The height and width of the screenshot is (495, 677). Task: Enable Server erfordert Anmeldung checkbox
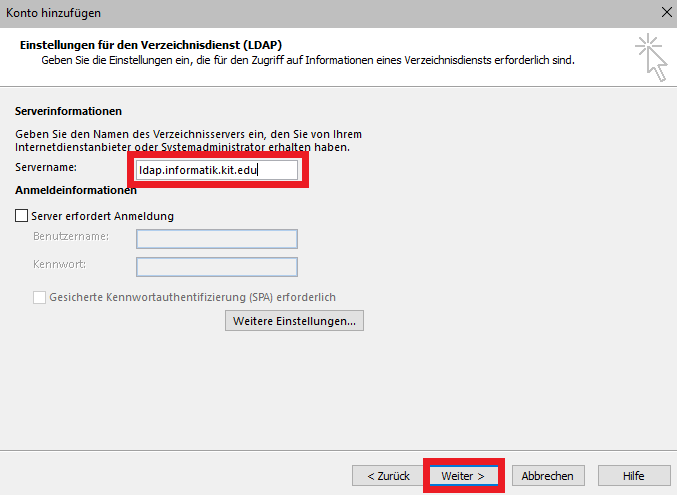(x=22, y=216)
